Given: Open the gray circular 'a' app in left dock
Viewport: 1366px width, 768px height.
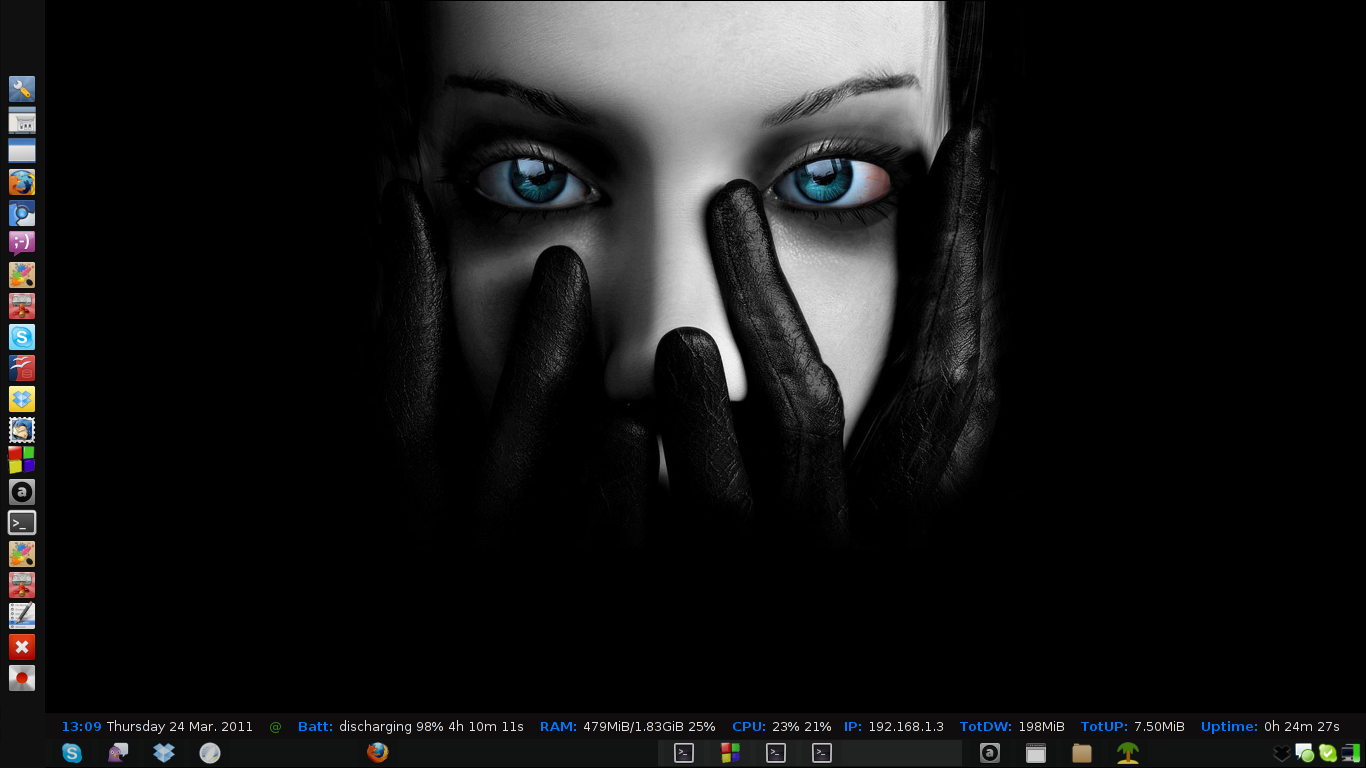Looking at the screenshot, I should (x=22, y=492).
